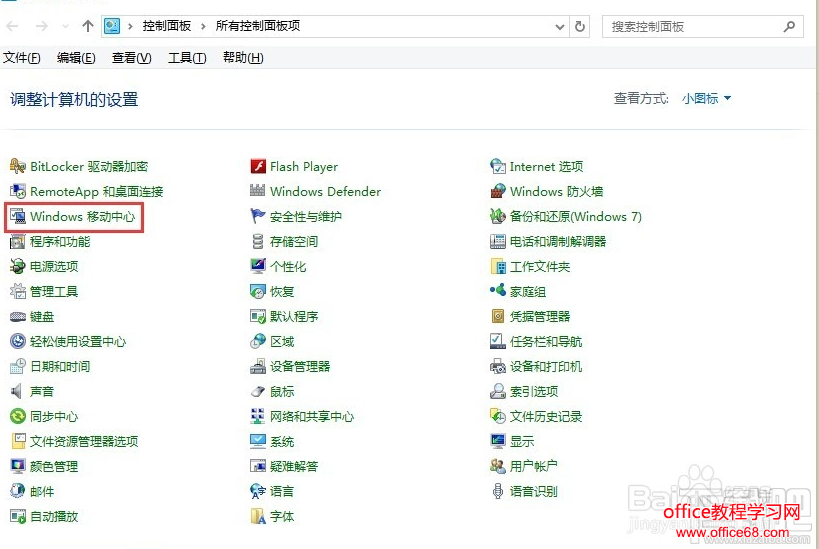
Task: Click the Windows 移动中心 icon
Action: point(17,216)
